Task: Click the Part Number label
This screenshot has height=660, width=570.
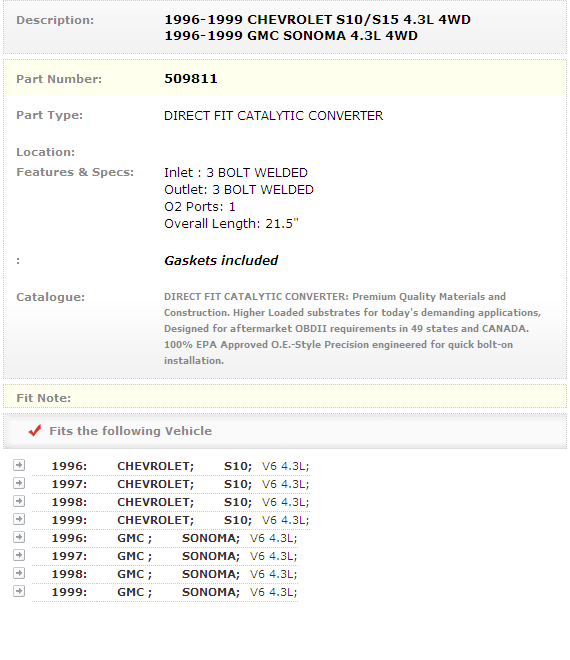Action: coord(59,79)
